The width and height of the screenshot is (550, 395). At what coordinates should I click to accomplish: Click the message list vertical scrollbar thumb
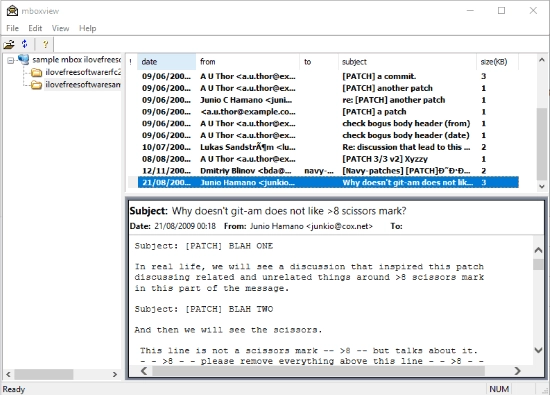coord(542,144)
